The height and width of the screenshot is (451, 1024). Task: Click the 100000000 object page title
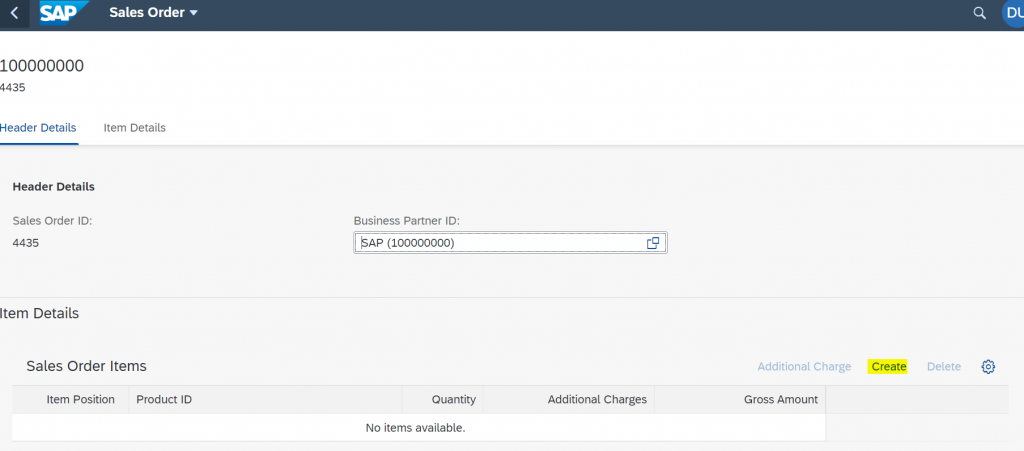pos(42,66)
